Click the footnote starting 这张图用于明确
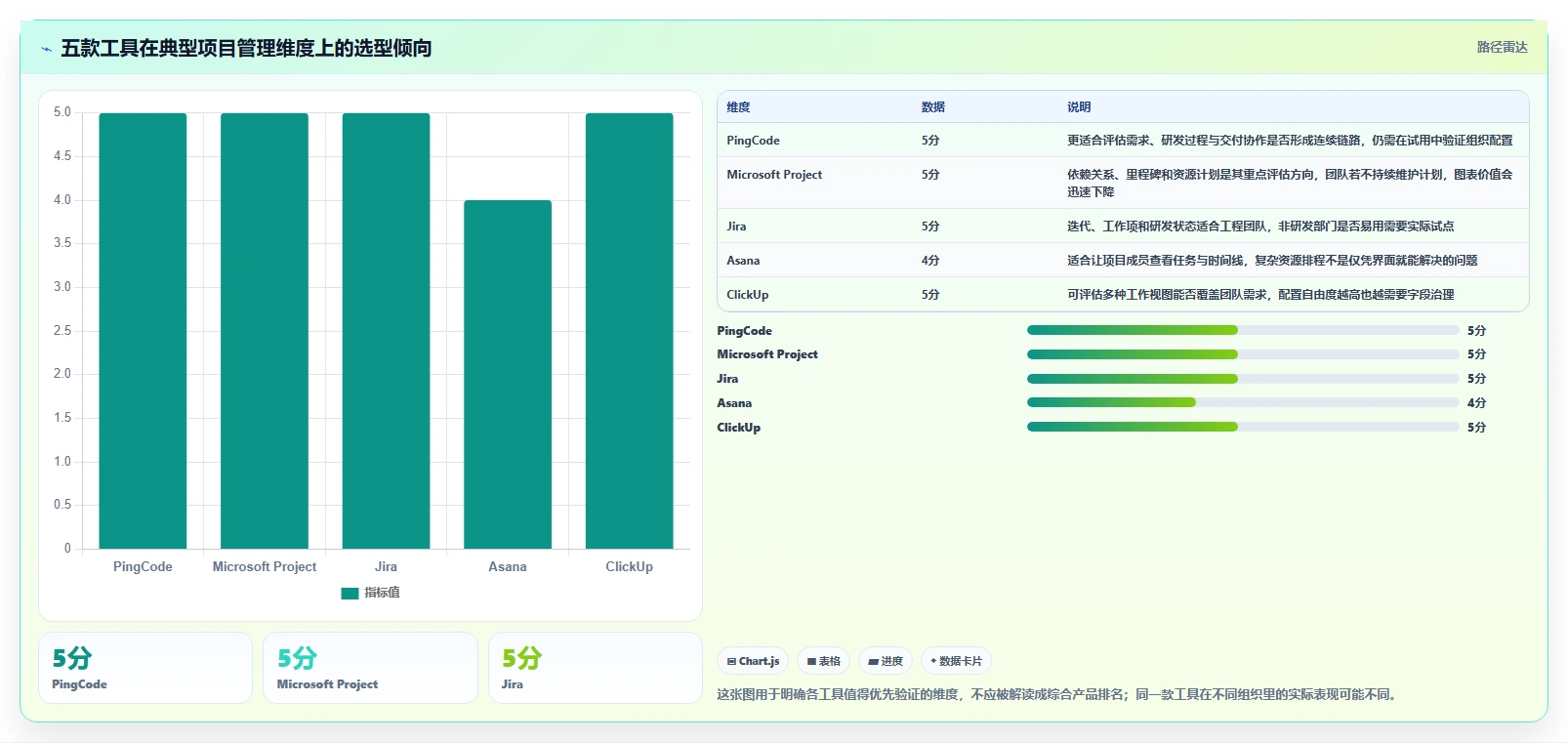Viewport: 1568px width, 743px height. coord(1058,695)
